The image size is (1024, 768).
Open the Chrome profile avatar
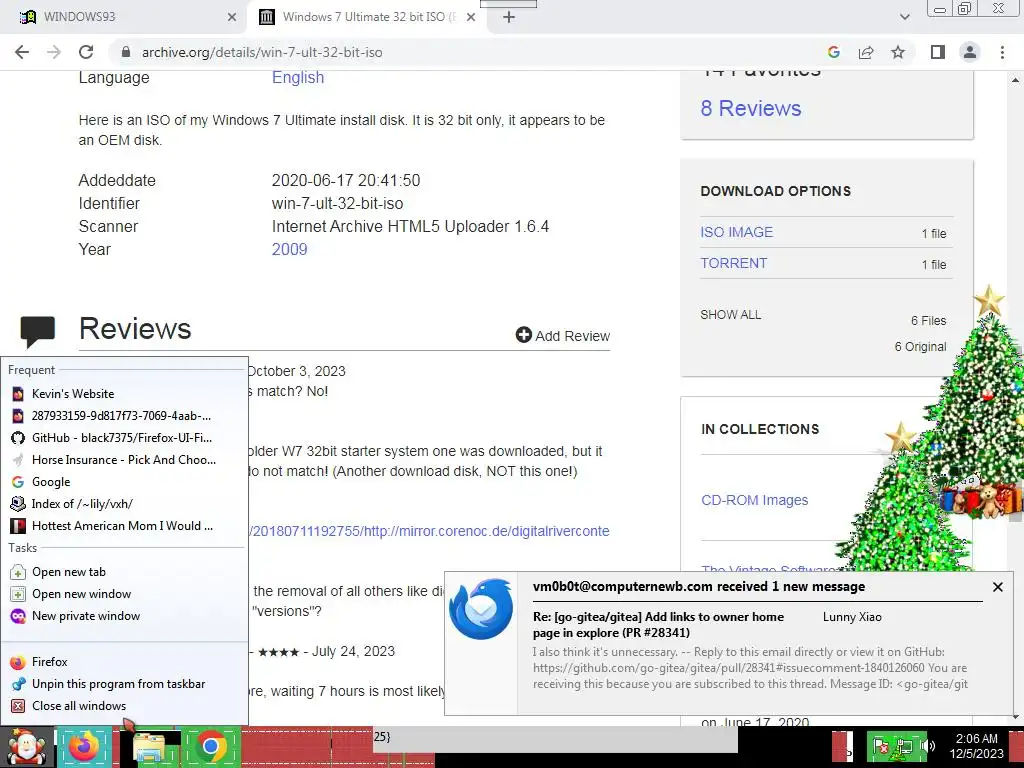[970, 52]
